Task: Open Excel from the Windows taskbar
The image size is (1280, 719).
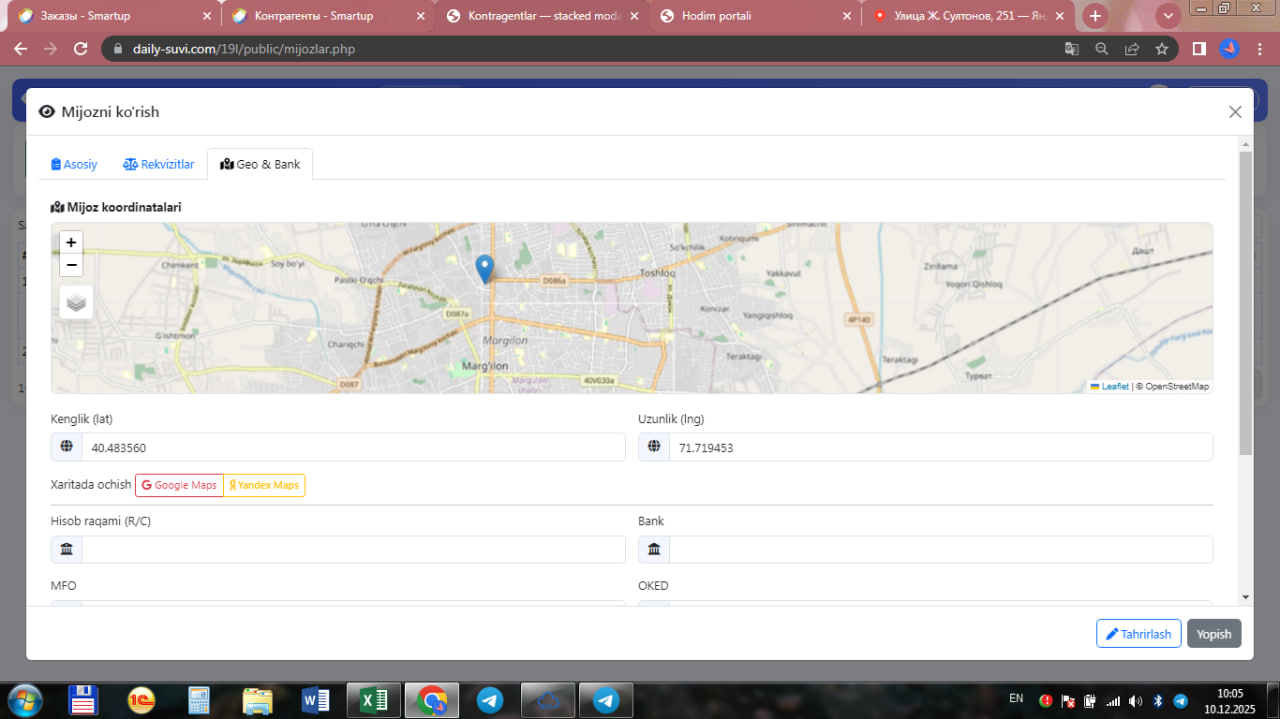Action: tap(373, 701)
